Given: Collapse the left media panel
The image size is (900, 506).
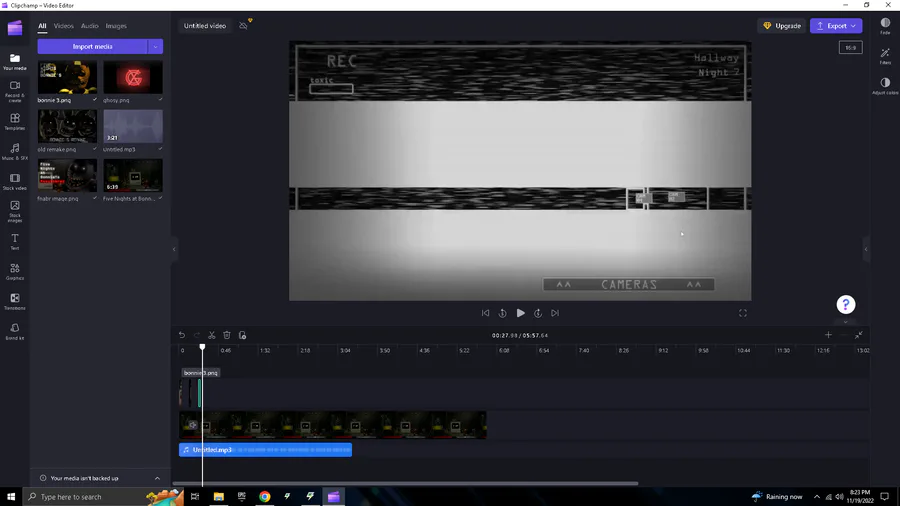Looking at the screenshot, I should (x=174, y=249).
